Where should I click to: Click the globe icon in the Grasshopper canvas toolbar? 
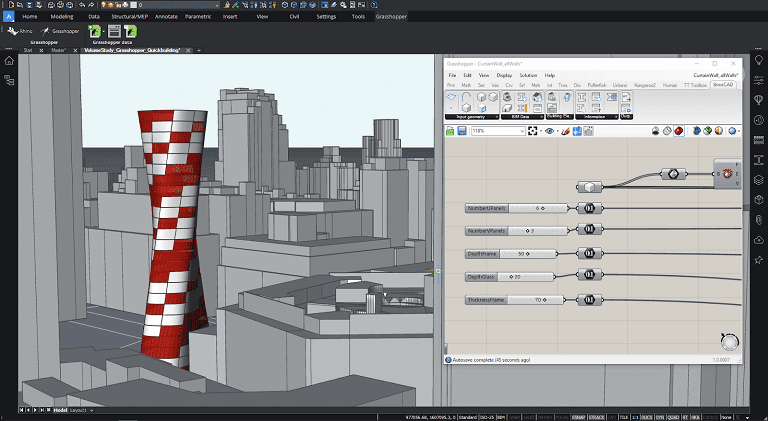pos(732,131)
